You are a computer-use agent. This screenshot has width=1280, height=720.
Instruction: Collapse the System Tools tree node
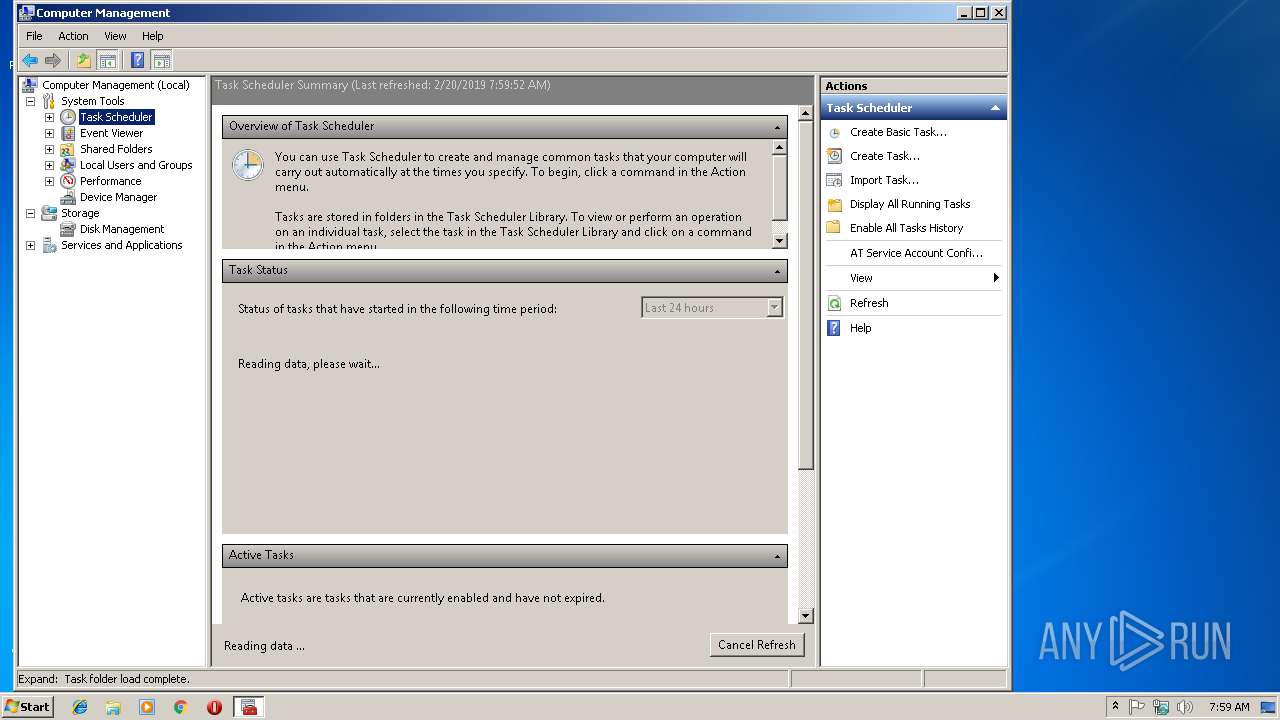coord(30,101)
